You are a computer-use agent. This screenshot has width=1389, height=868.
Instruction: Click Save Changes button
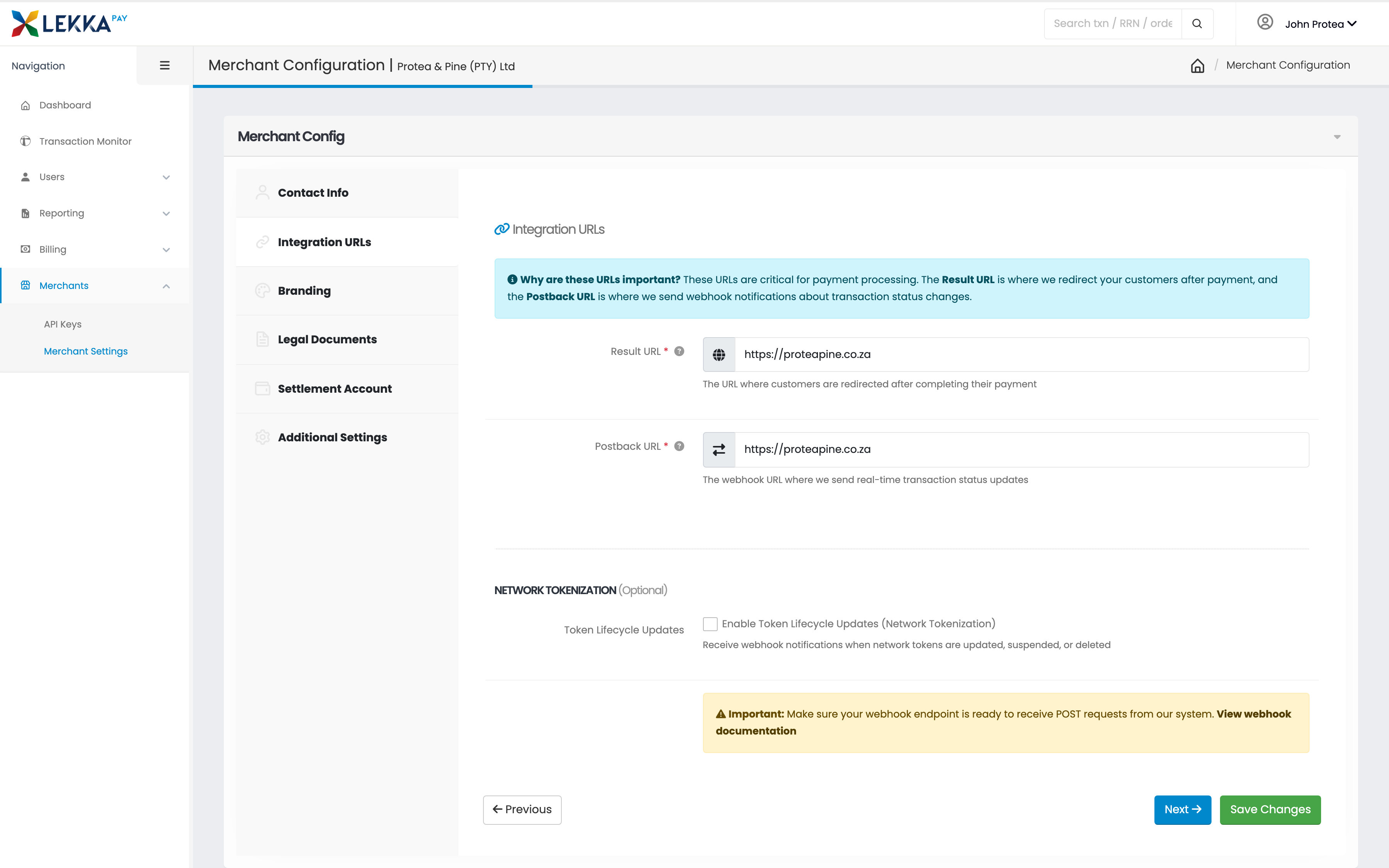point(1270,809)
